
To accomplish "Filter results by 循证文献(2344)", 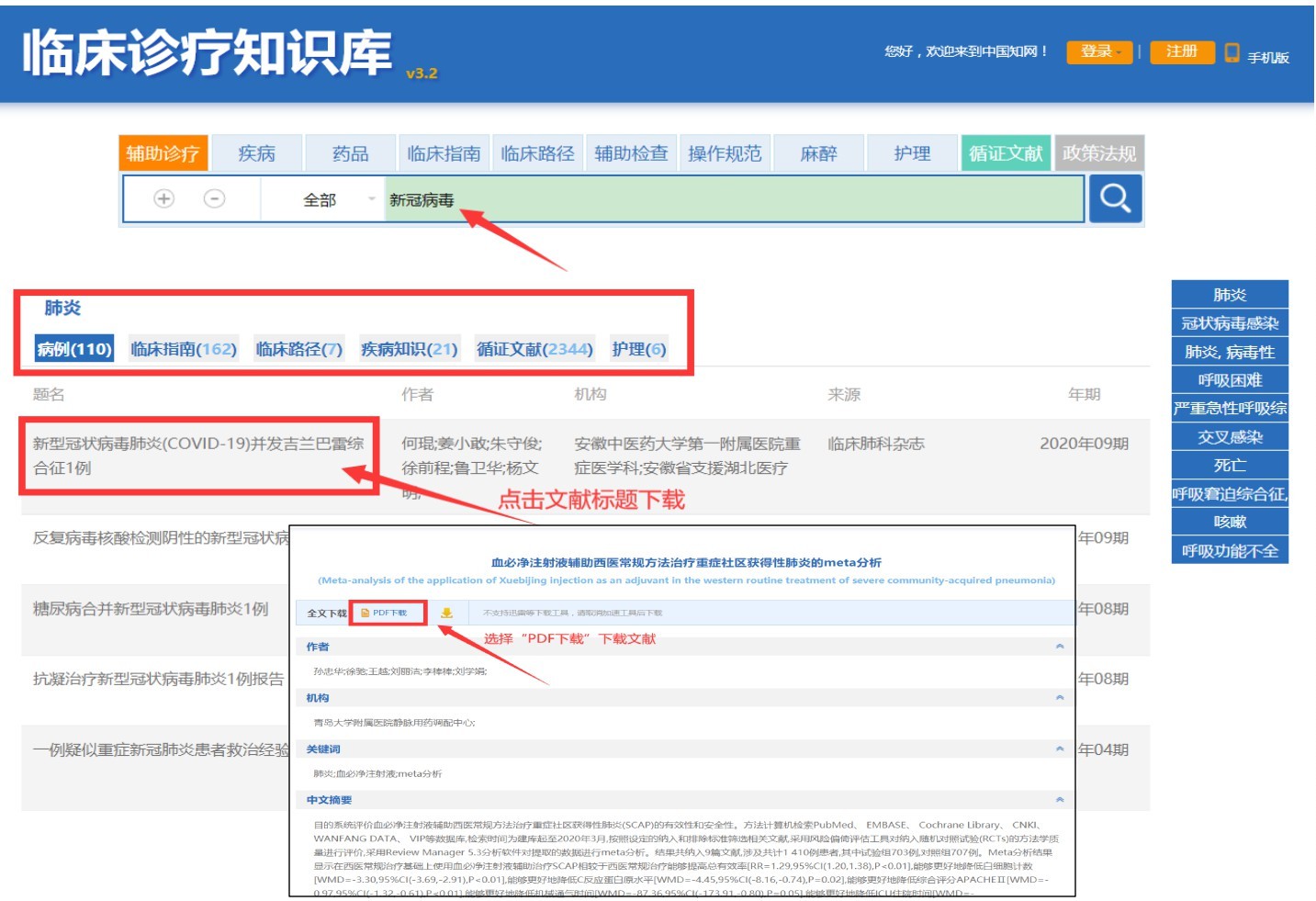I will 534,349.
